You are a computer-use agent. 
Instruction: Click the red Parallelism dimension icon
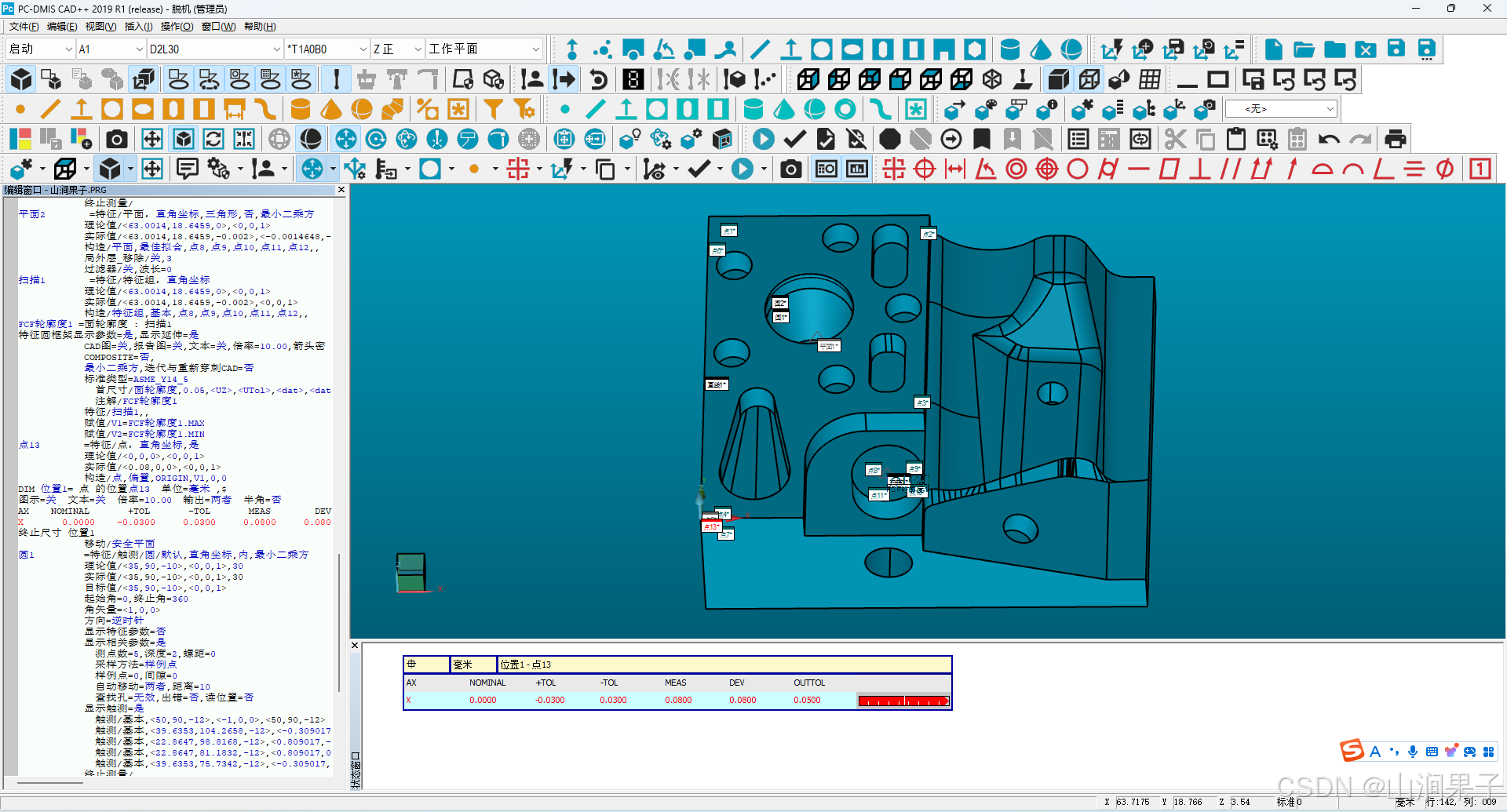[1231, 169]
